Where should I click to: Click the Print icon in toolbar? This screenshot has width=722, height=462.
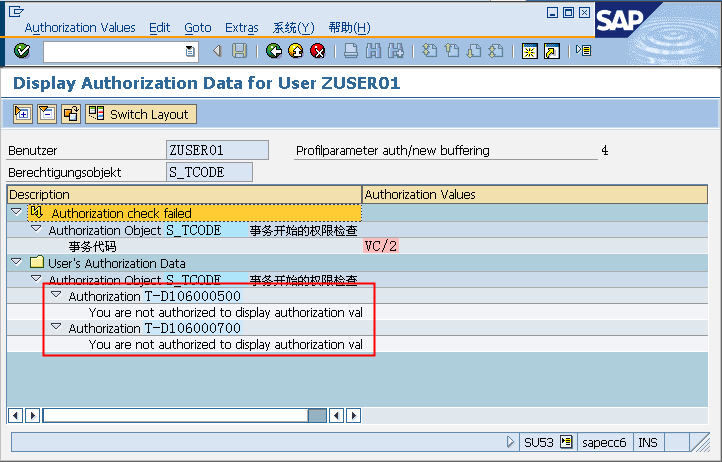[351, 51]
